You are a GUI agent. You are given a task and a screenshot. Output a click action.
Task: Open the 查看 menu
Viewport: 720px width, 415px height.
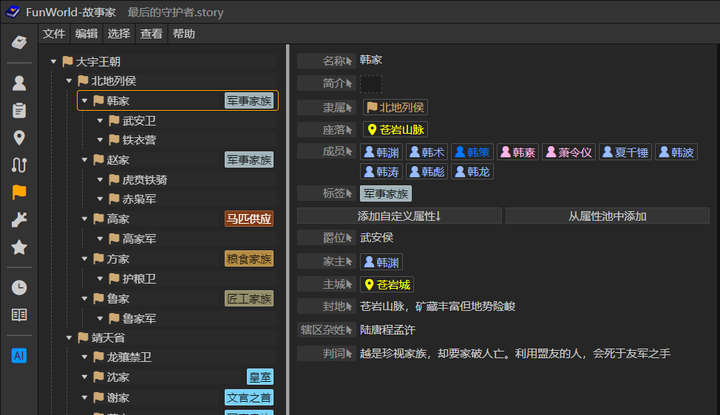152,34
